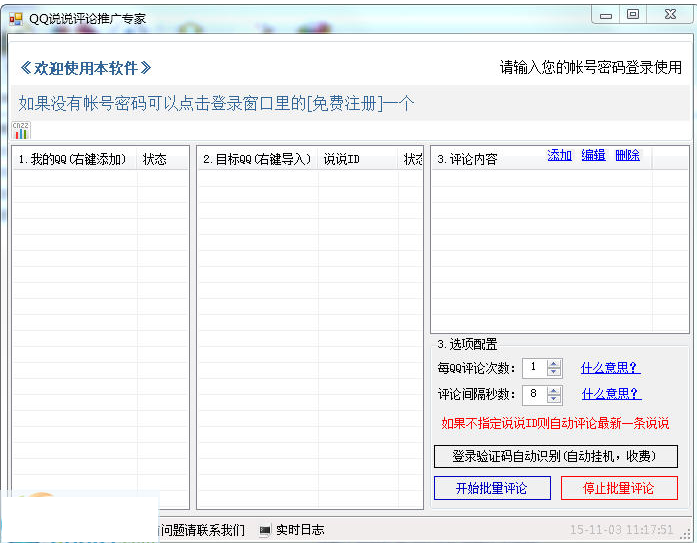
Task: Click the 每QQ评论次数 number field
Action: click(535, 368)
